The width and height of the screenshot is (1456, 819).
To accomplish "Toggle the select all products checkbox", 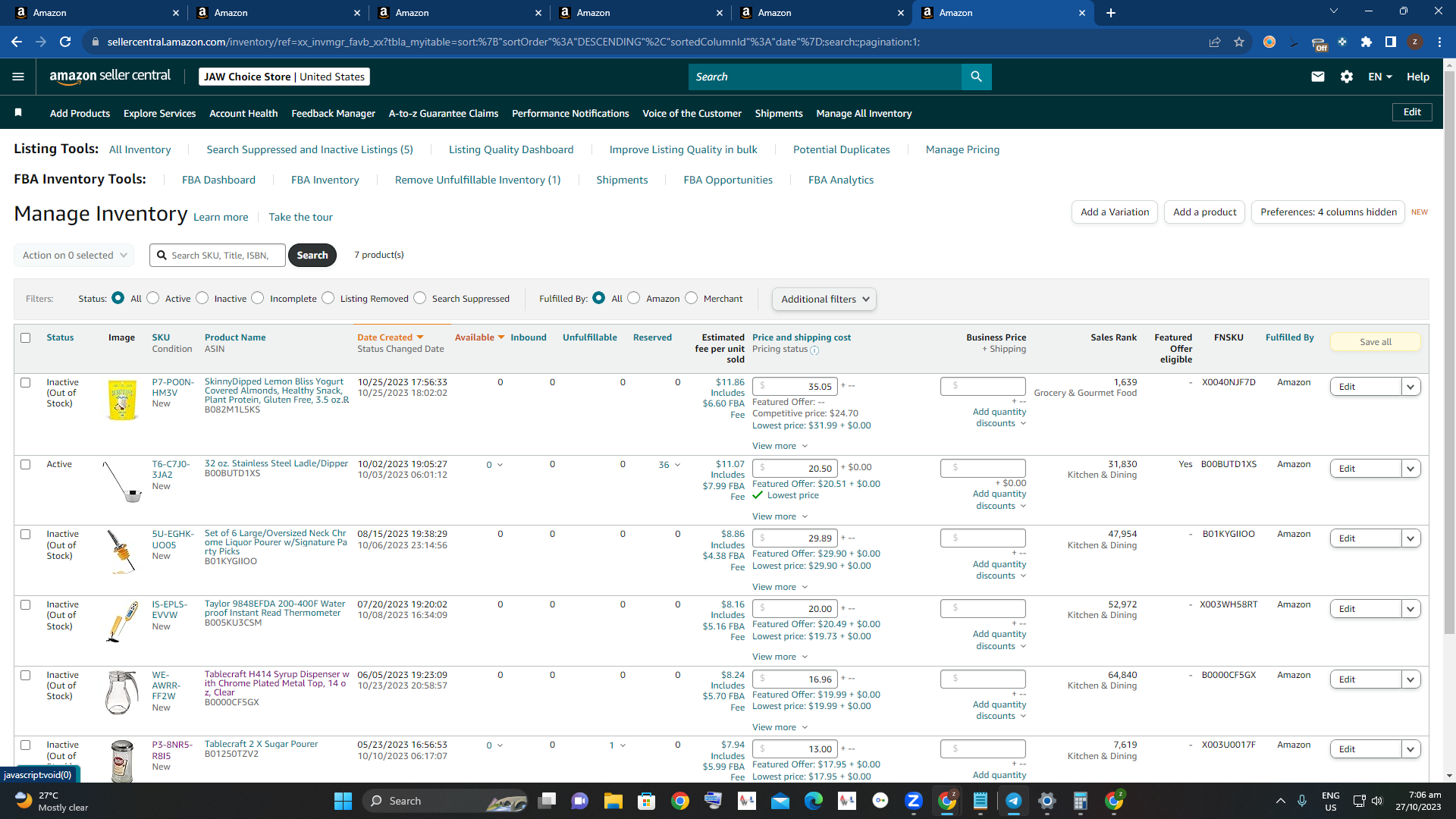I will point(26,337).
